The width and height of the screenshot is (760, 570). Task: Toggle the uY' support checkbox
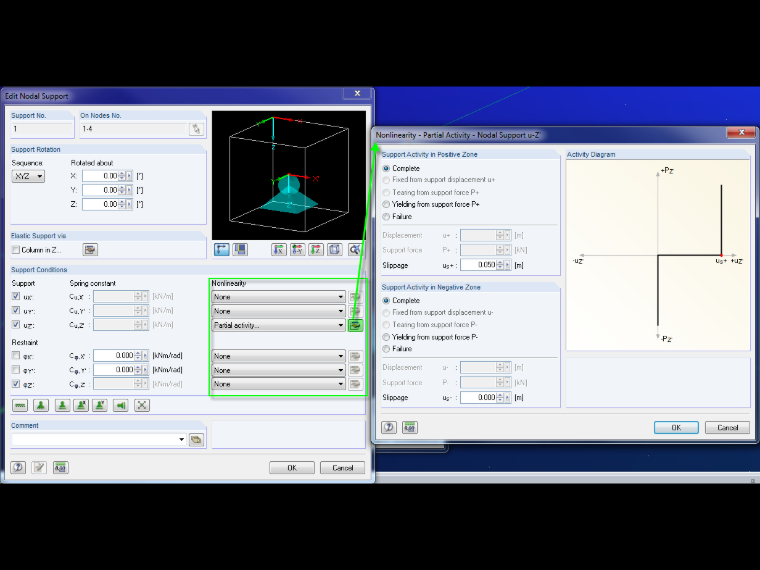(x=16, y=310)
